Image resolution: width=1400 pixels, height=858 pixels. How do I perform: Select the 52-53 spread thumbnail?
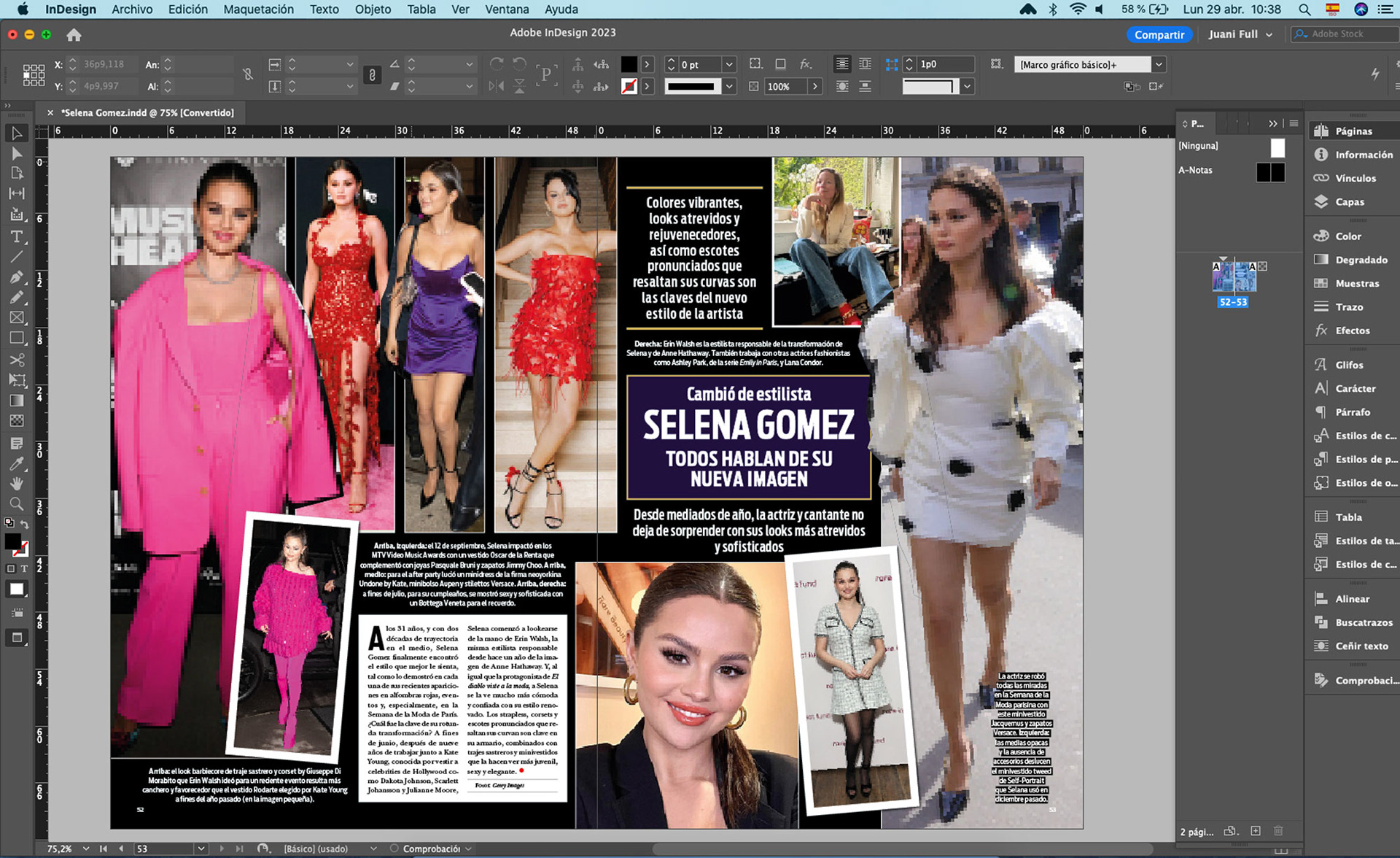pos(1233,278)
